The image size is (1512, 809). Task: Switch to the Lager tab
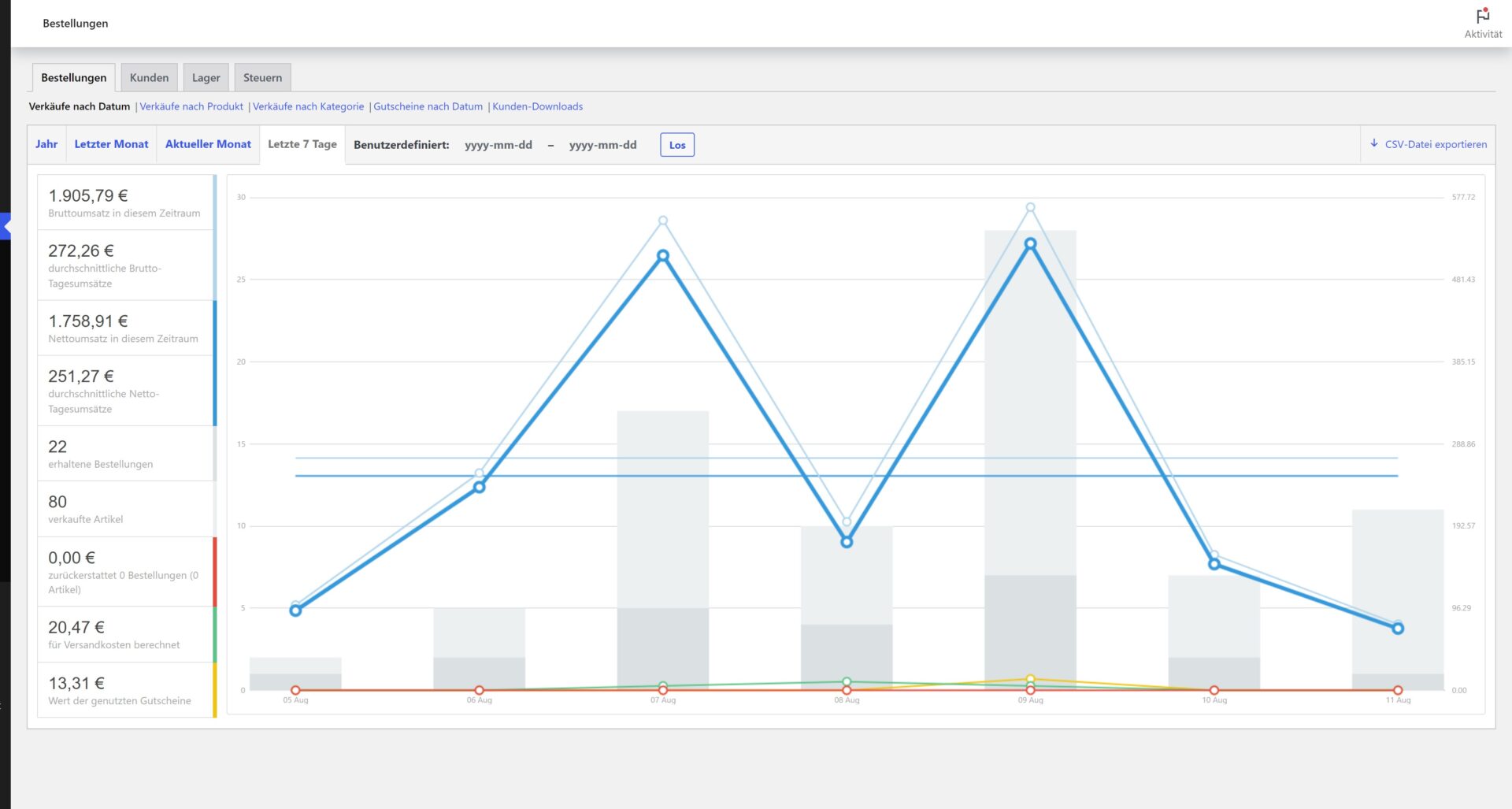pos(206,77)
